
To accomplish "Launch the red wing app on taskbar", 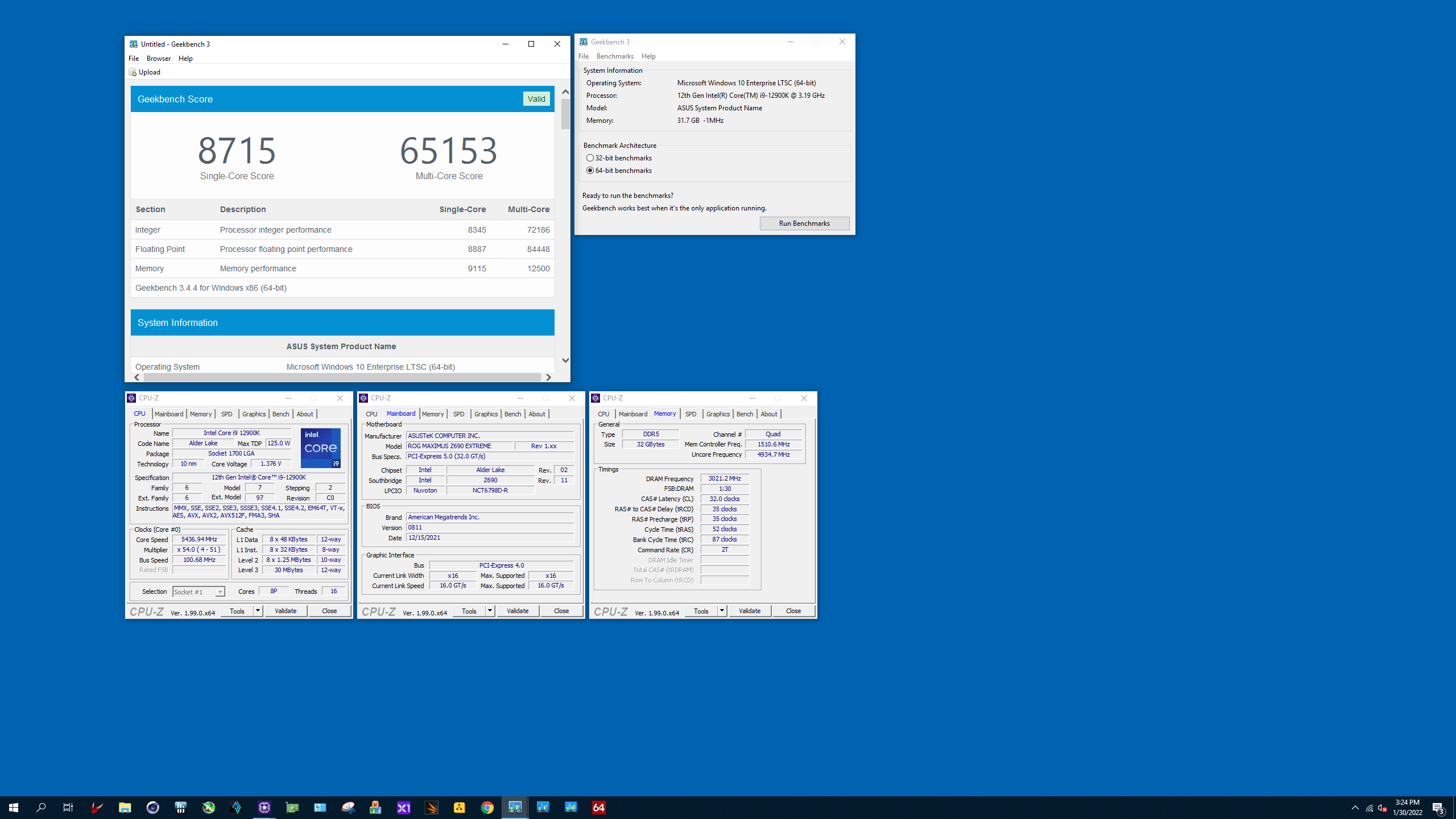I will 97,808.
